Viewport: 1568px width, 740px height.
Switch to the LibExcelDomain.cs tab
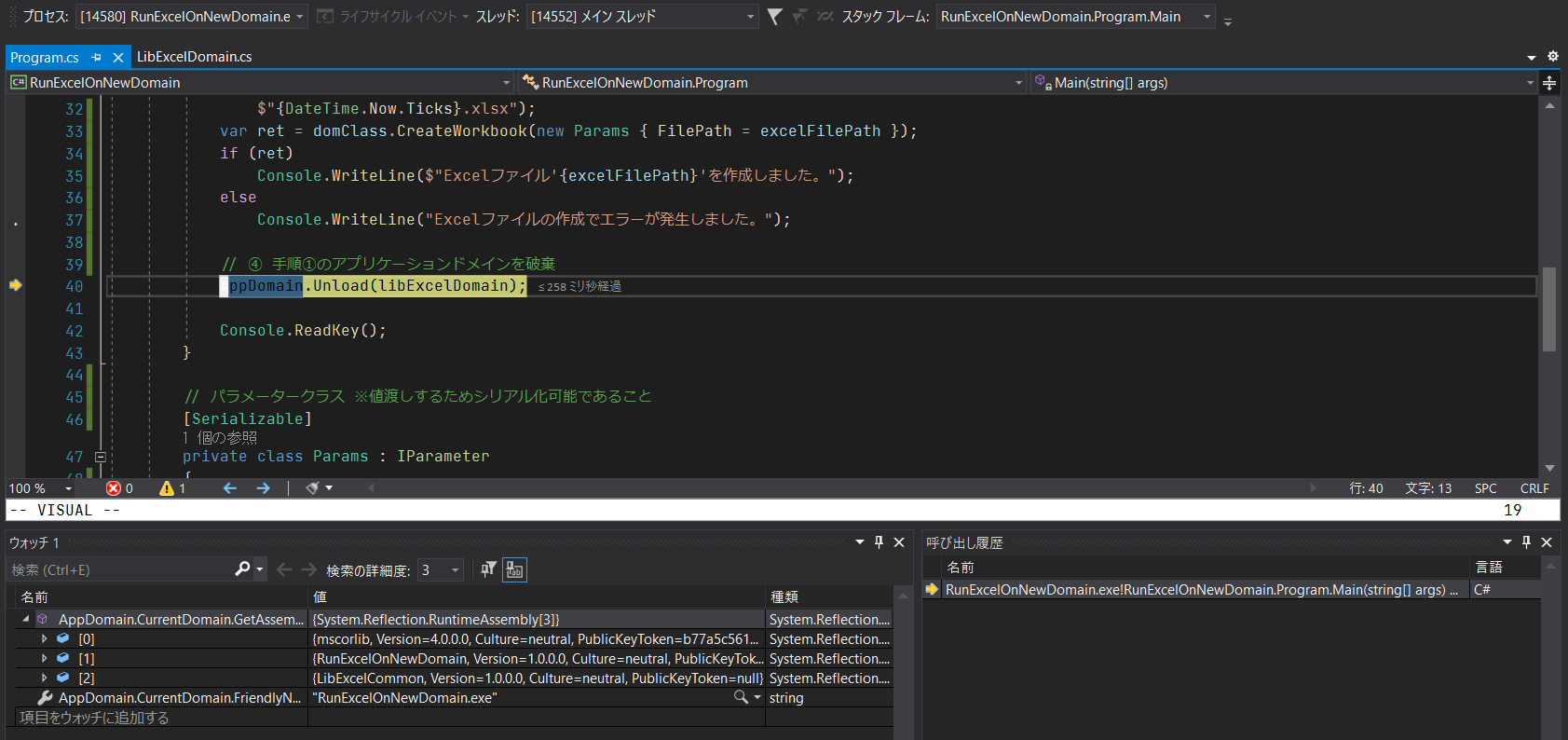coord(194,57)
